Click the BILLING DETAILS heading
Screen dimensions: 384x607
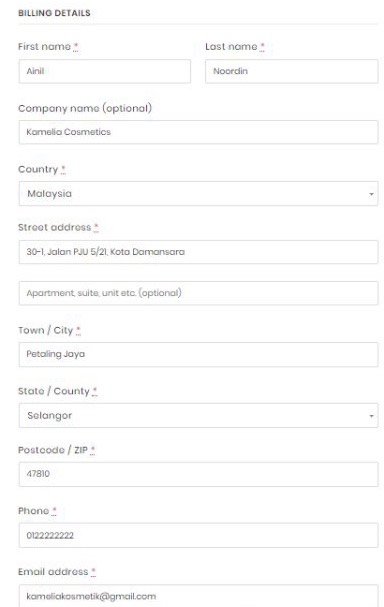pyautogui.click(x=54, y=13)
